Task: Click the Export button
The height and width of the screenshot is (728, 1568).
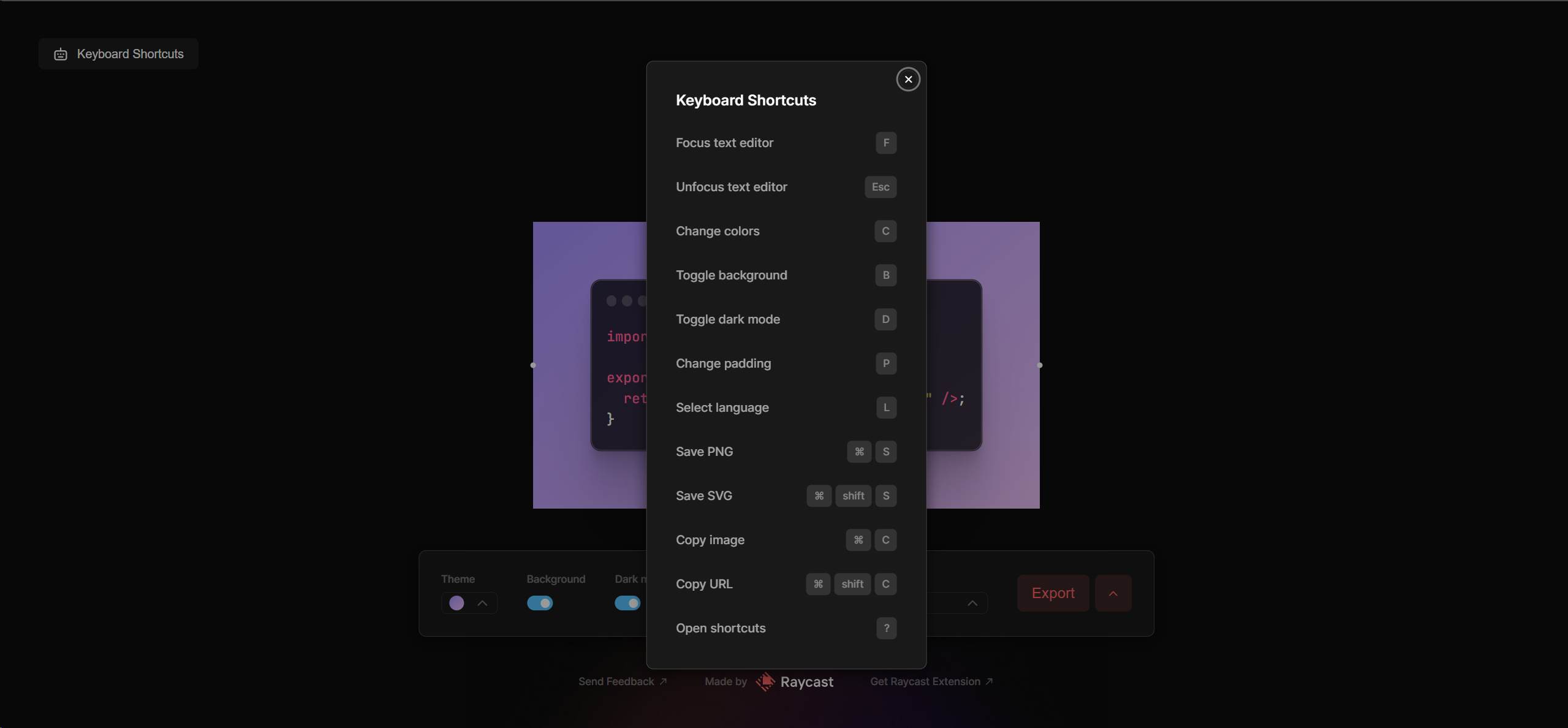Action: click(x=1053, y=593)
